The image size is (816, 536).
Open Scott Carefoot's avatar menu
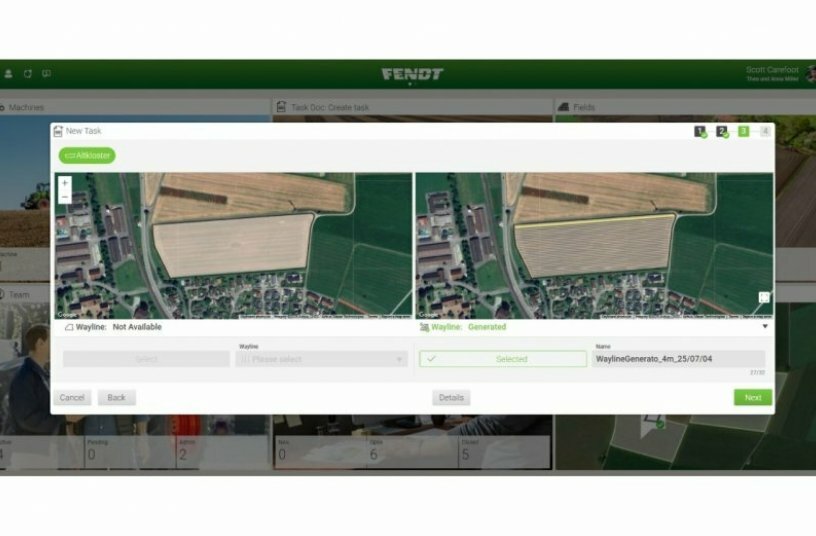point(810,74)
